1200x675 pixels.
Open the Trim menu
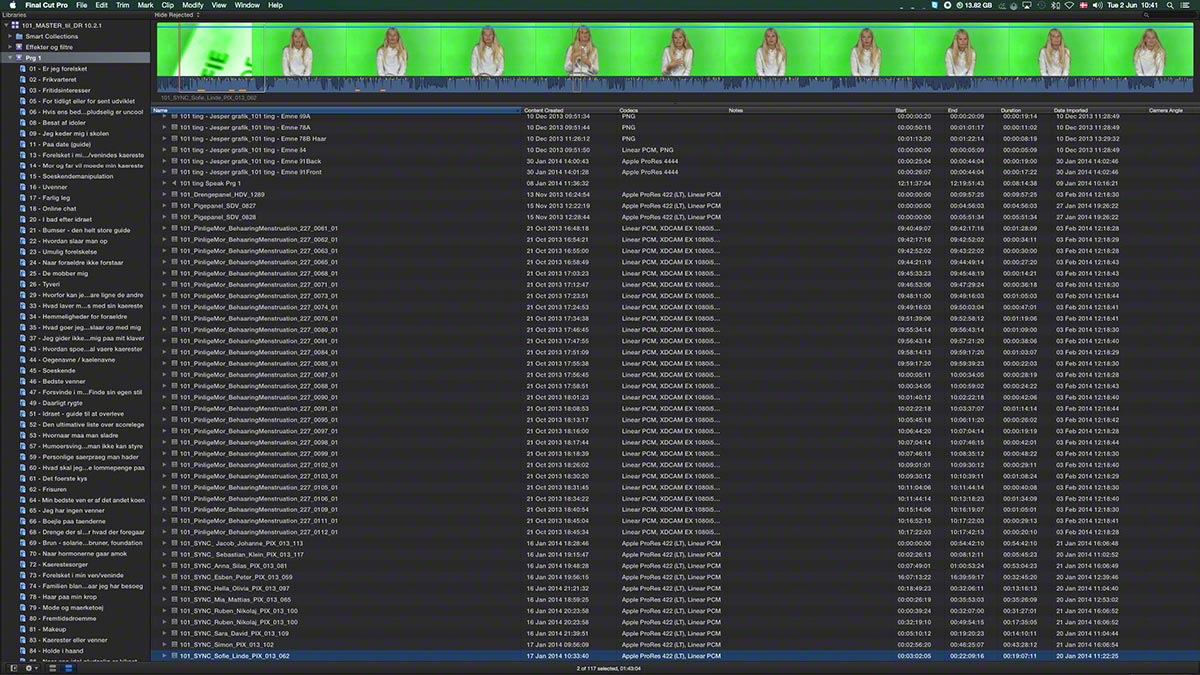pos(122,5)
